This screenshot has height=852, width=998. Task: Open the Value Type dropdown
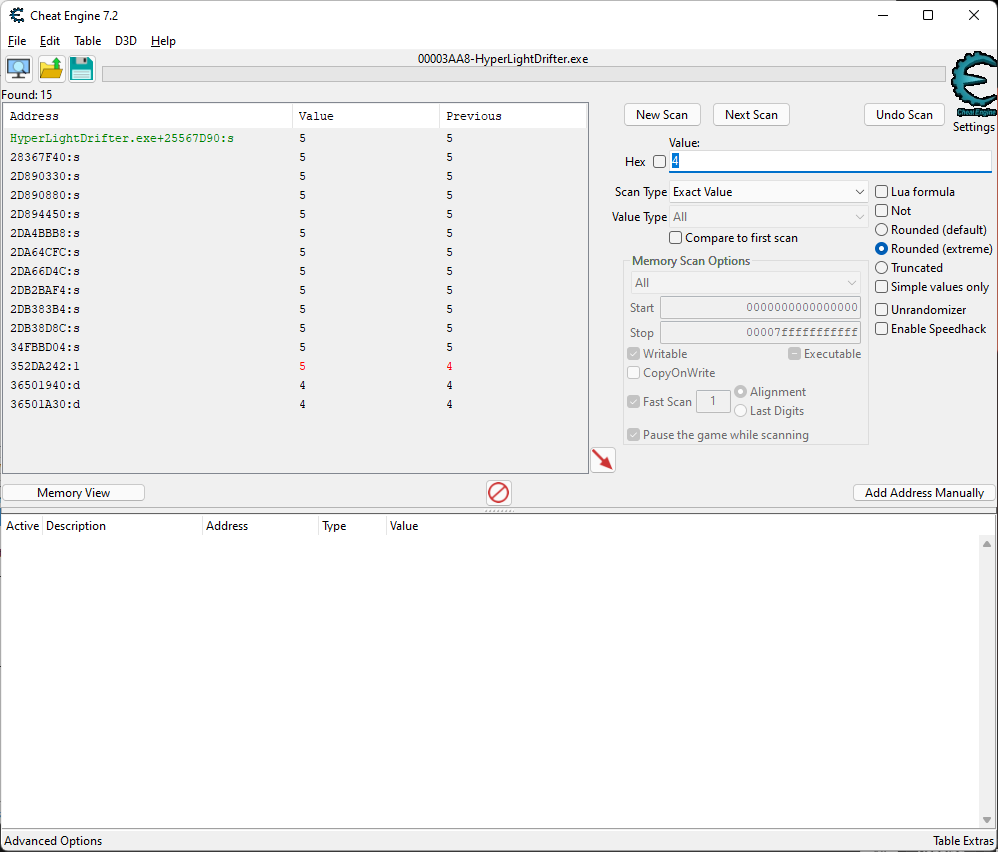coord(768,217)
